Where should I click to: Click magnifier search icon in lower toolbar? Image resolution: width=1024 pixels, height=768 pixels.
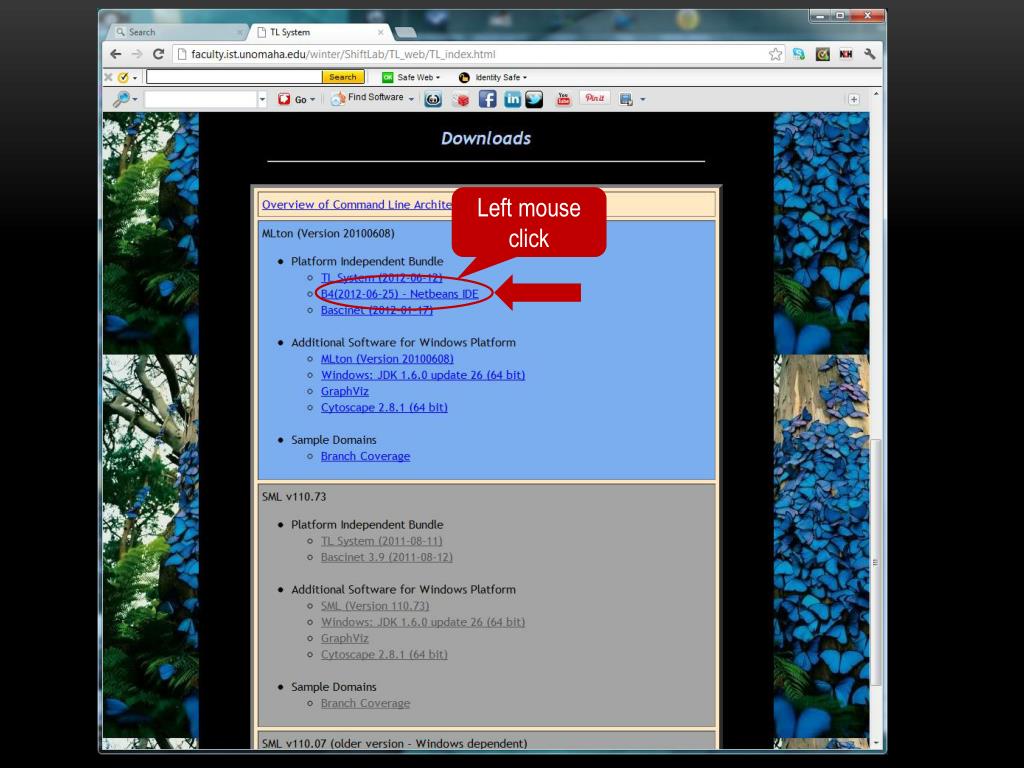click(x=121, y=99)
